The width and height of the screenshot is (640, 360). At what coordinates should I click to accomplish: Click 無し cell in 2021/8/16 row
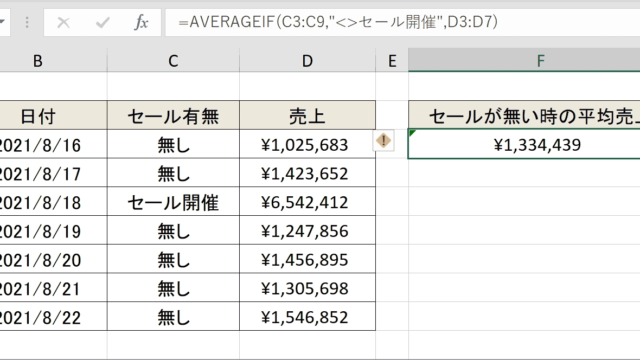(173, 144)
